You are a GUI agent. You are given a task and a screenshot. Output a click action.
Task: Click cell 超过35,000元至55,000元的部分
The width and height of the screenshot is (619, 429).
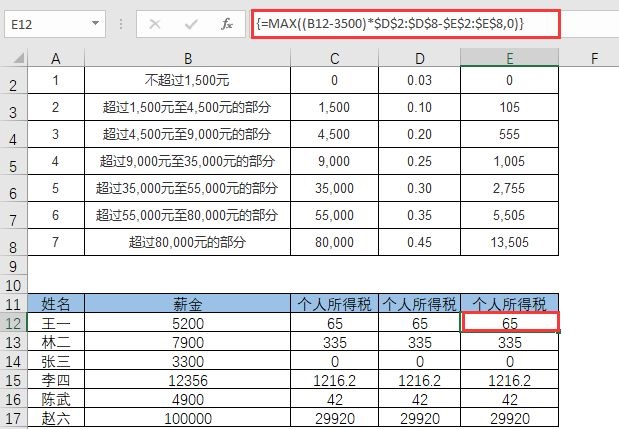click(188, 188)
